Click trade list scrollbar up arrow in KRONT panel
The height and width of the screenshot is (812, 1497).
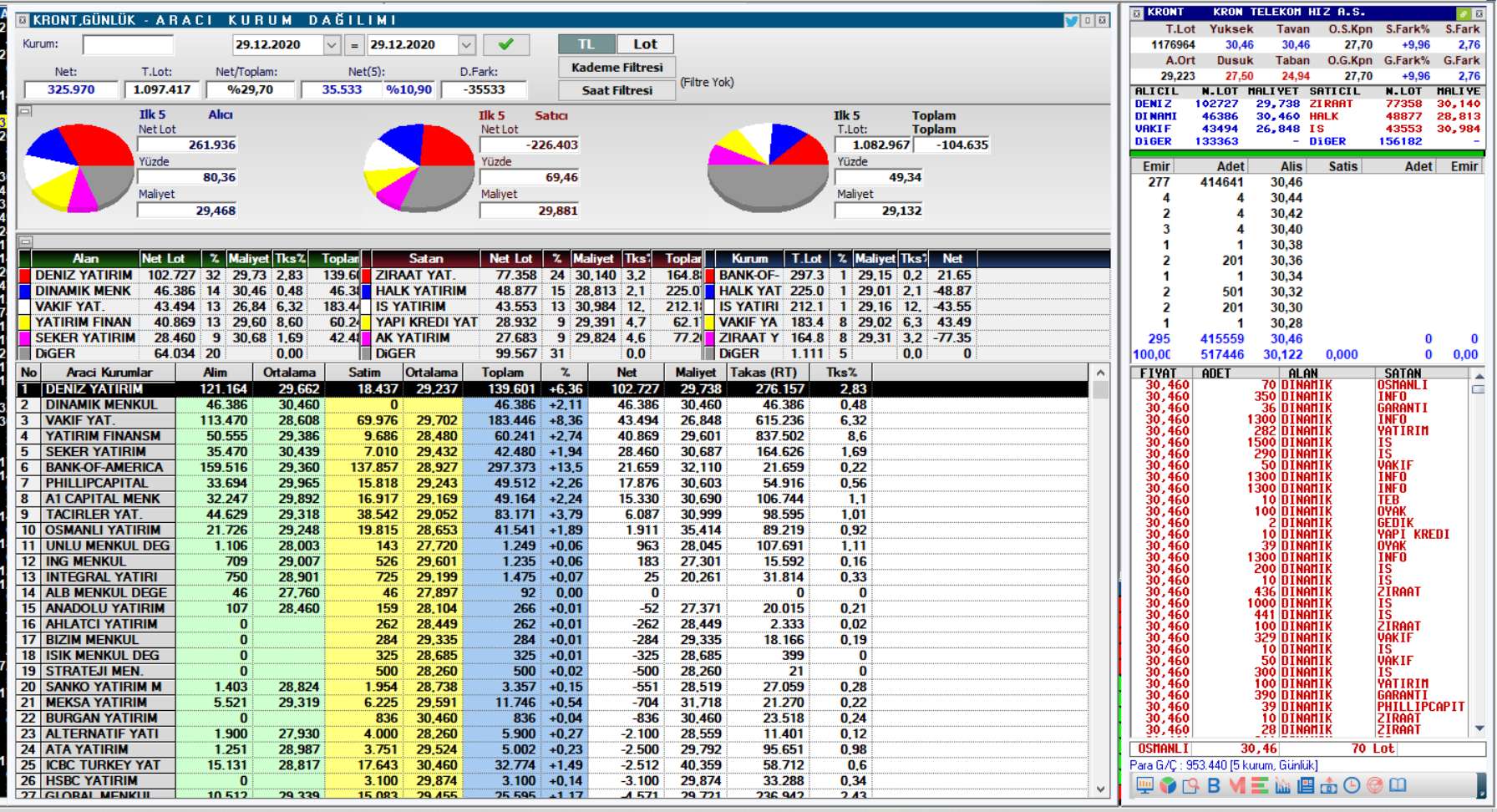(1479, 377)
